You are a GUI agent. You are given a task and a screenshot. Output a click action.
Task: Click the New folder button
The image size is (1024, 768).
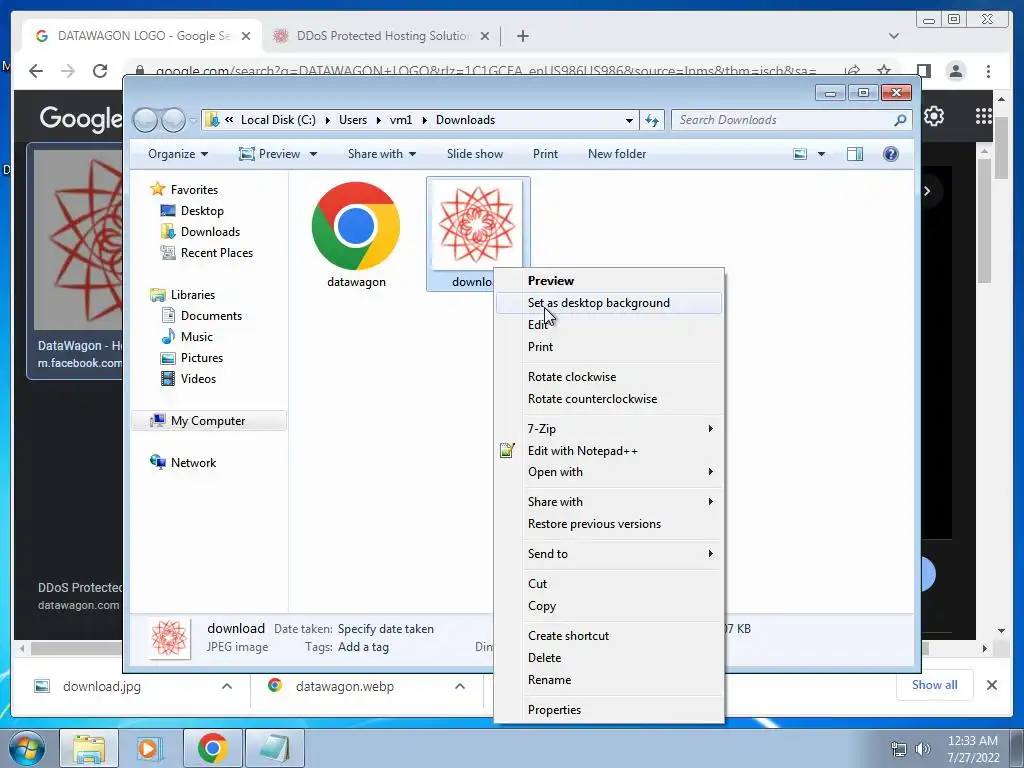pos(616,154)
